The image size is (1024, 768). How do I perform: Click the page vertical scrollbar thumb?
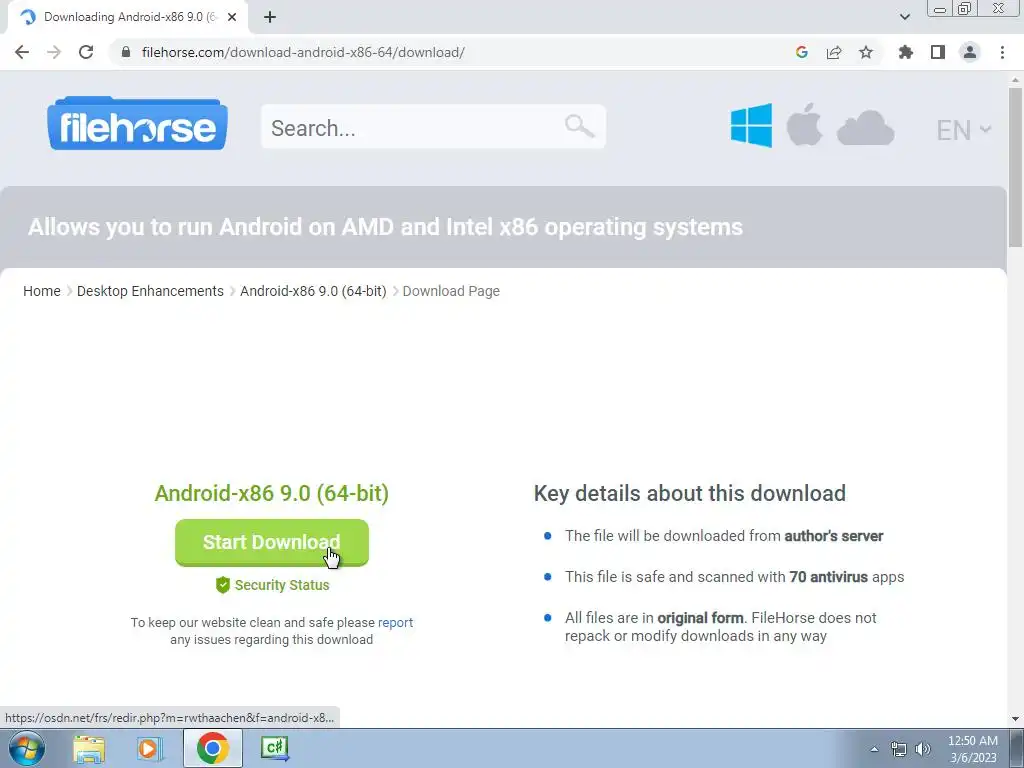1015,167
